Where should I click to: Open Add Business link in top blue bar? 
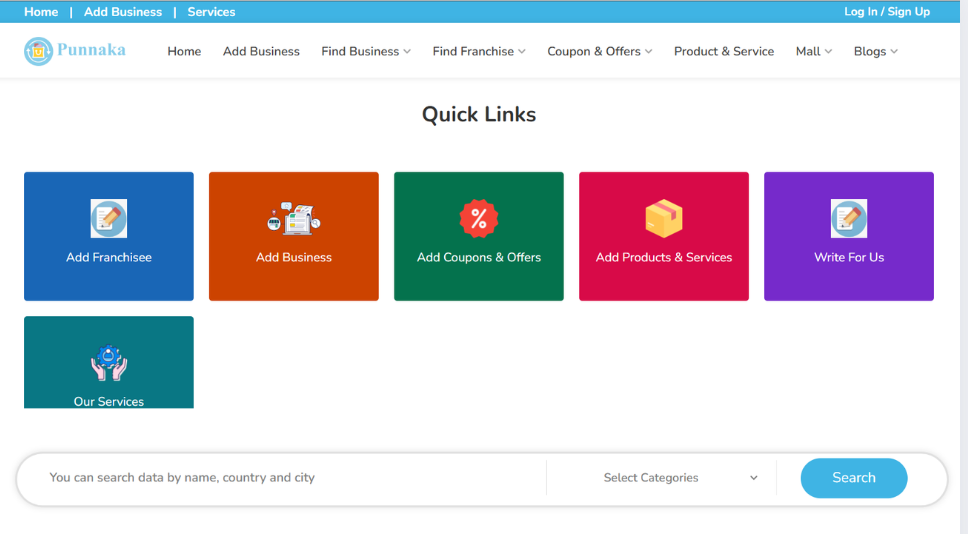[x=123, y=12]
